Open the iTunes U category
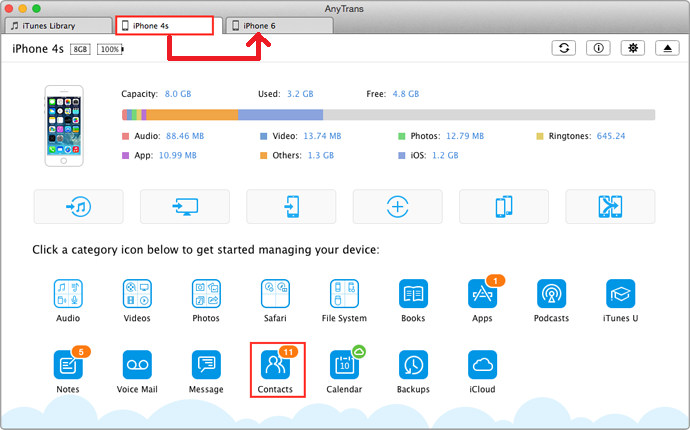This screenshot has height=430, width=690. (620, 294)
